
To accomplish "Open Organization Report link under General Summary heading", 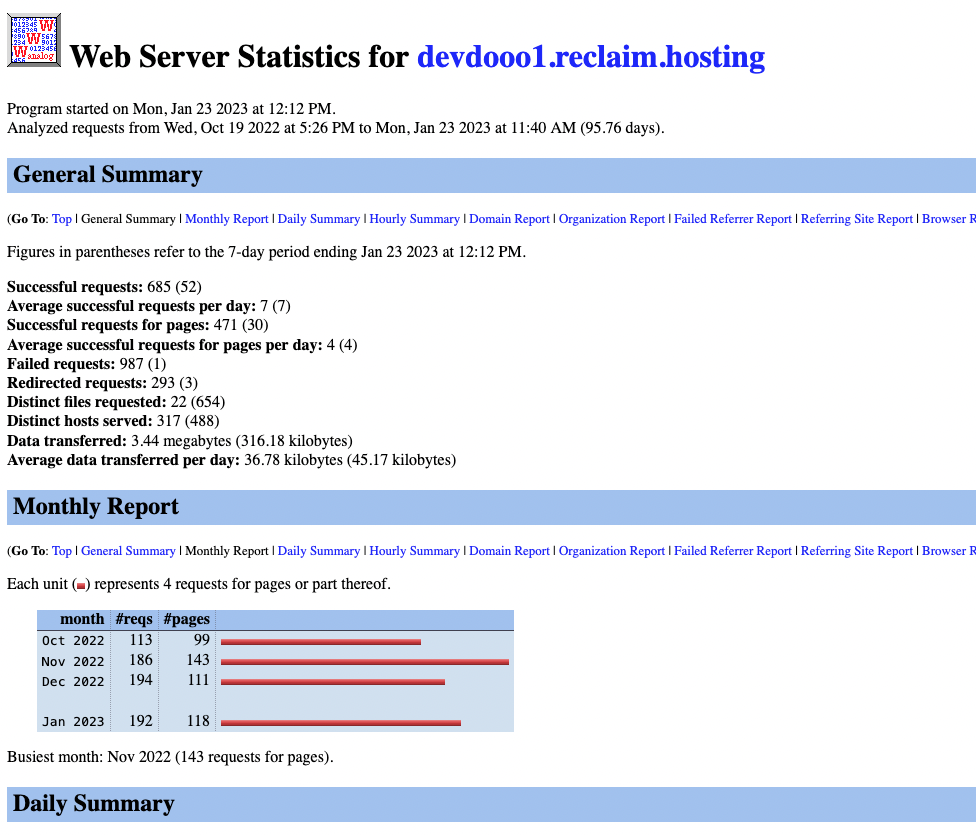I will (612, 219).
